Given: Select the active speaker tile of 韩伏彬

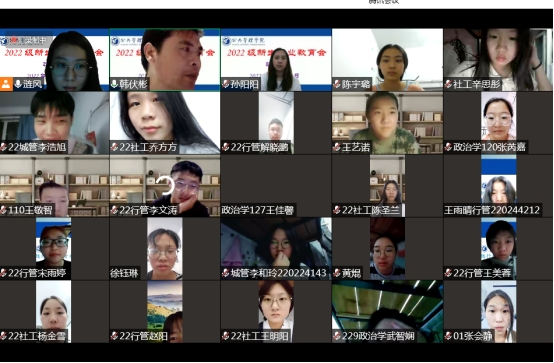Looking at the screenshot, I should (x=165, y=60).
